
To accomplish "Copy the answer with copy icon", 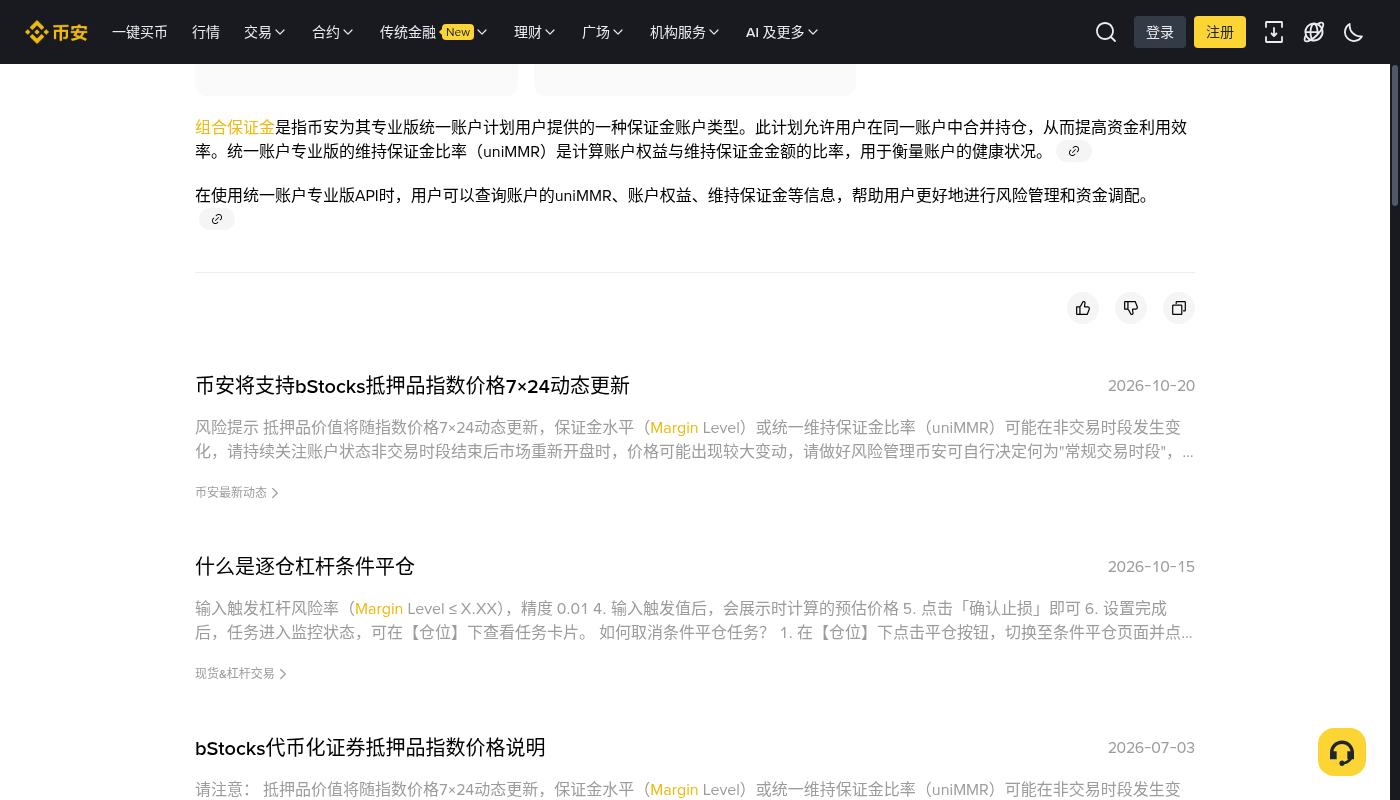I will pyautogui.click(x=1179, y=308).
